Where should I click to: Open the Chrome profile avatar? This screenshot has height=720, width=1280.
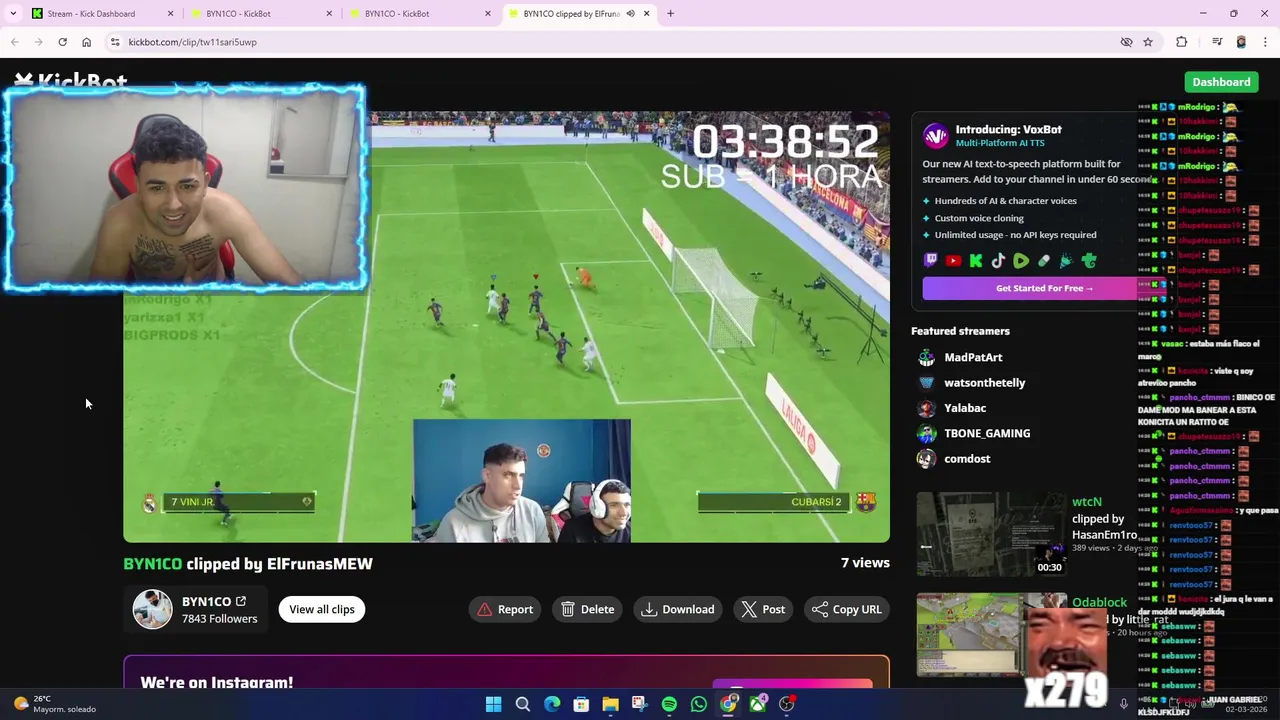coord(1241,42)
